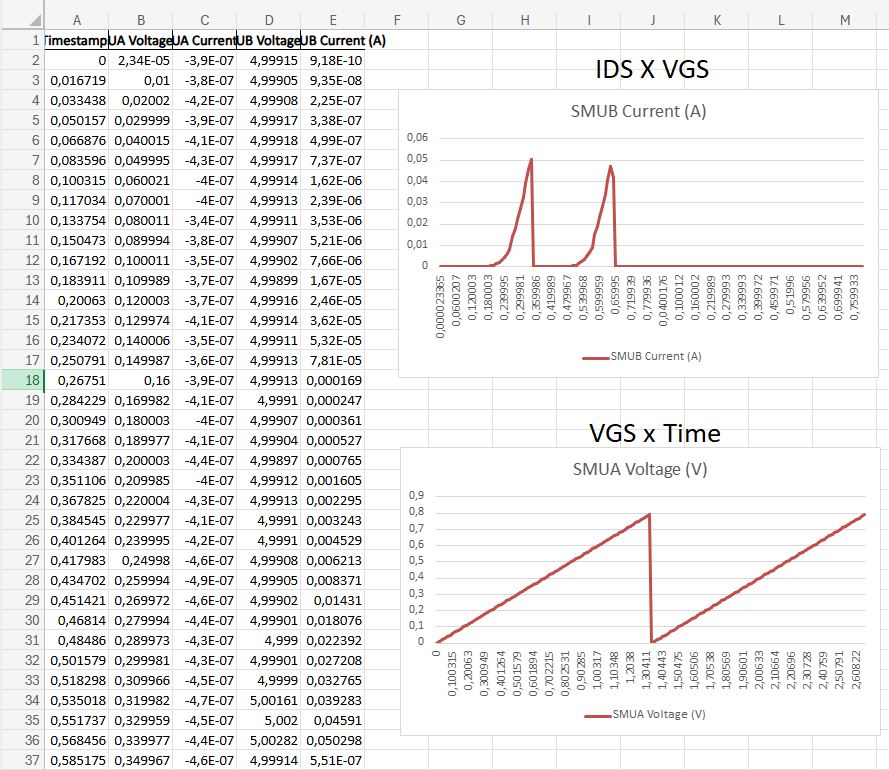Select cell E36 containing 0,050298

(332, 740)
